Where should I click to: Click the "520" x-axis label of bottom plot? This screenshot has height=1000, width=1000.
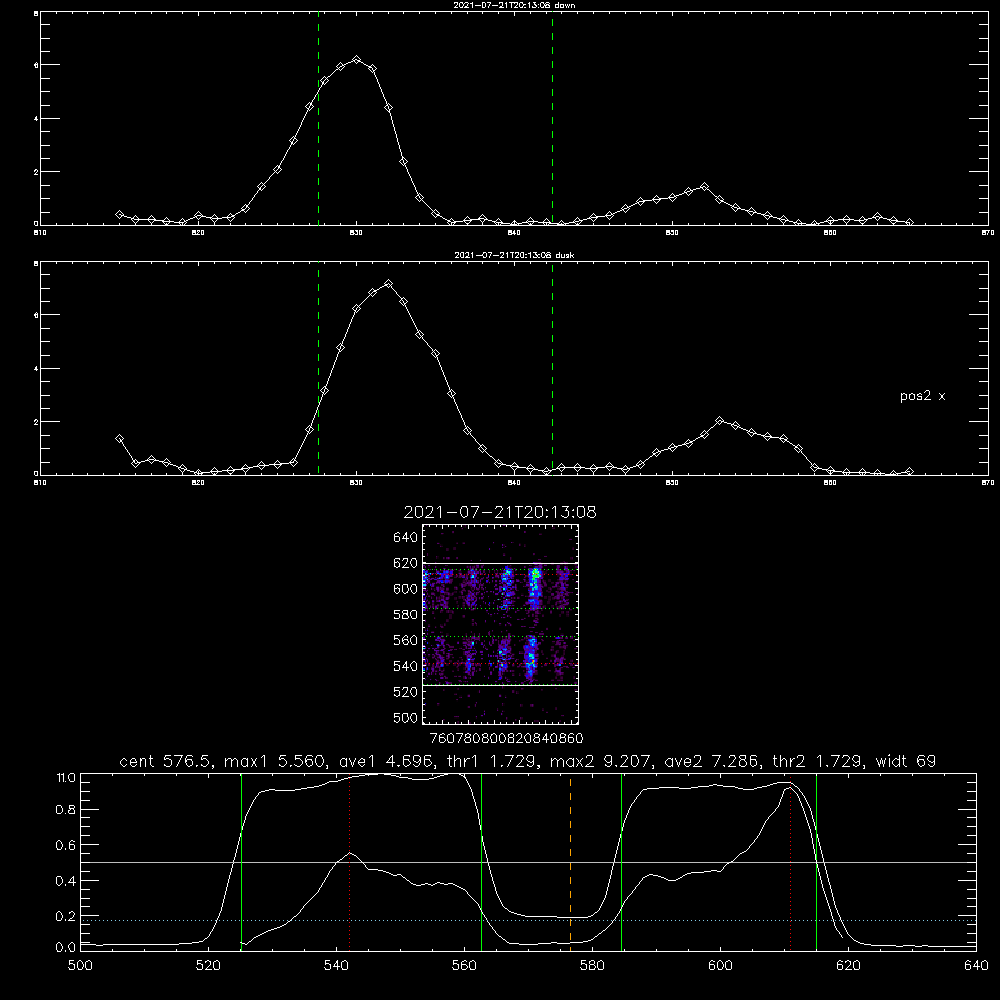(208, 966)
